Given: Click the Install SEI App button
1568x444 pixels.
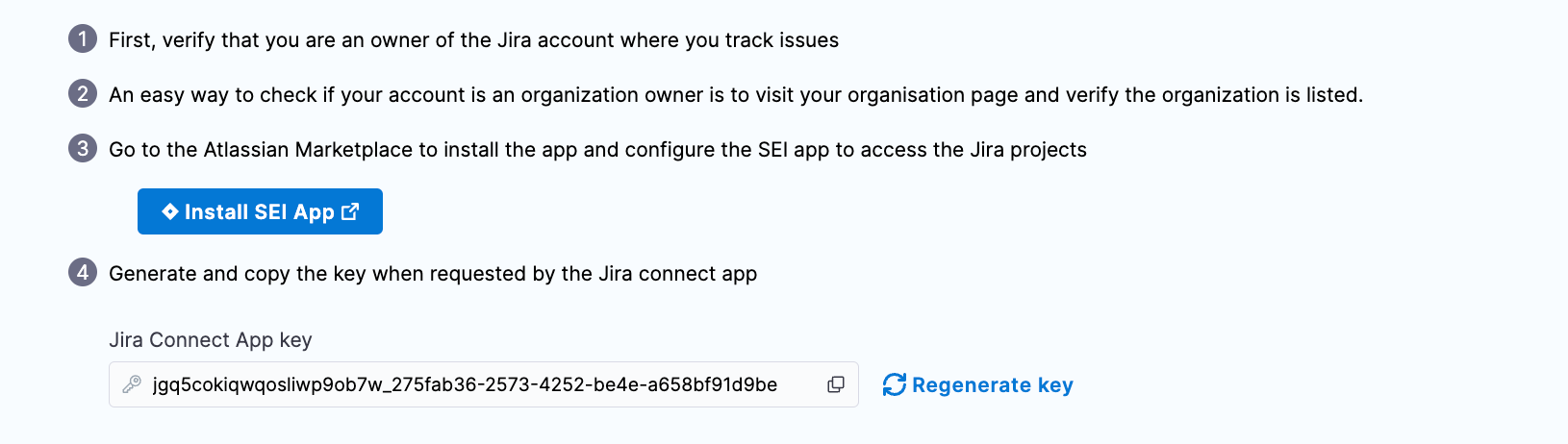Looking at the screenshot, I should tap(260, 211).
